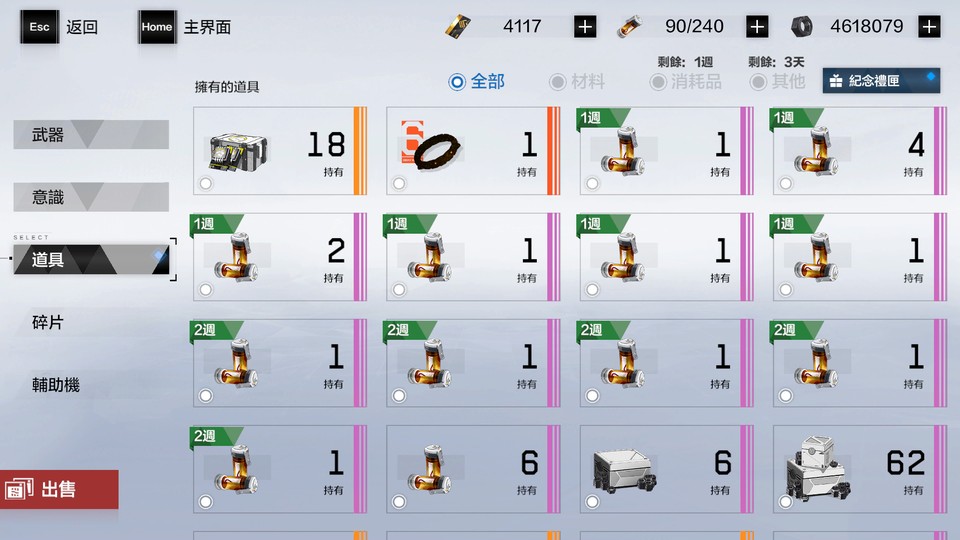Open the unlabelled serum item with 6 owned
The height and width of the screenshot is (540, 960).
[x=473, y=469]
